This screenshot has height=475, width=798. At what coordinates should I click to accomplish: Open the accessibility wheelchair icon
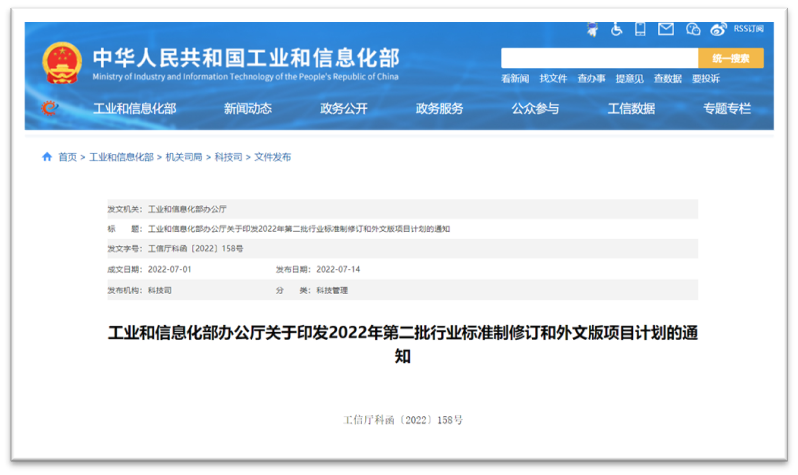pyautogui.click(x=618, y=29)
